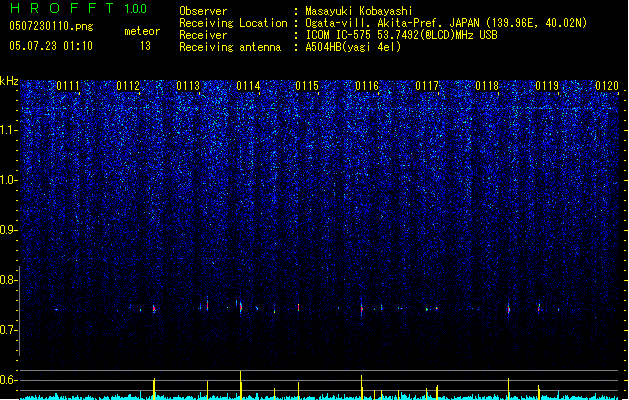Click time marker 0113
This screenshot has height=400, width=629.
[188, 86]
